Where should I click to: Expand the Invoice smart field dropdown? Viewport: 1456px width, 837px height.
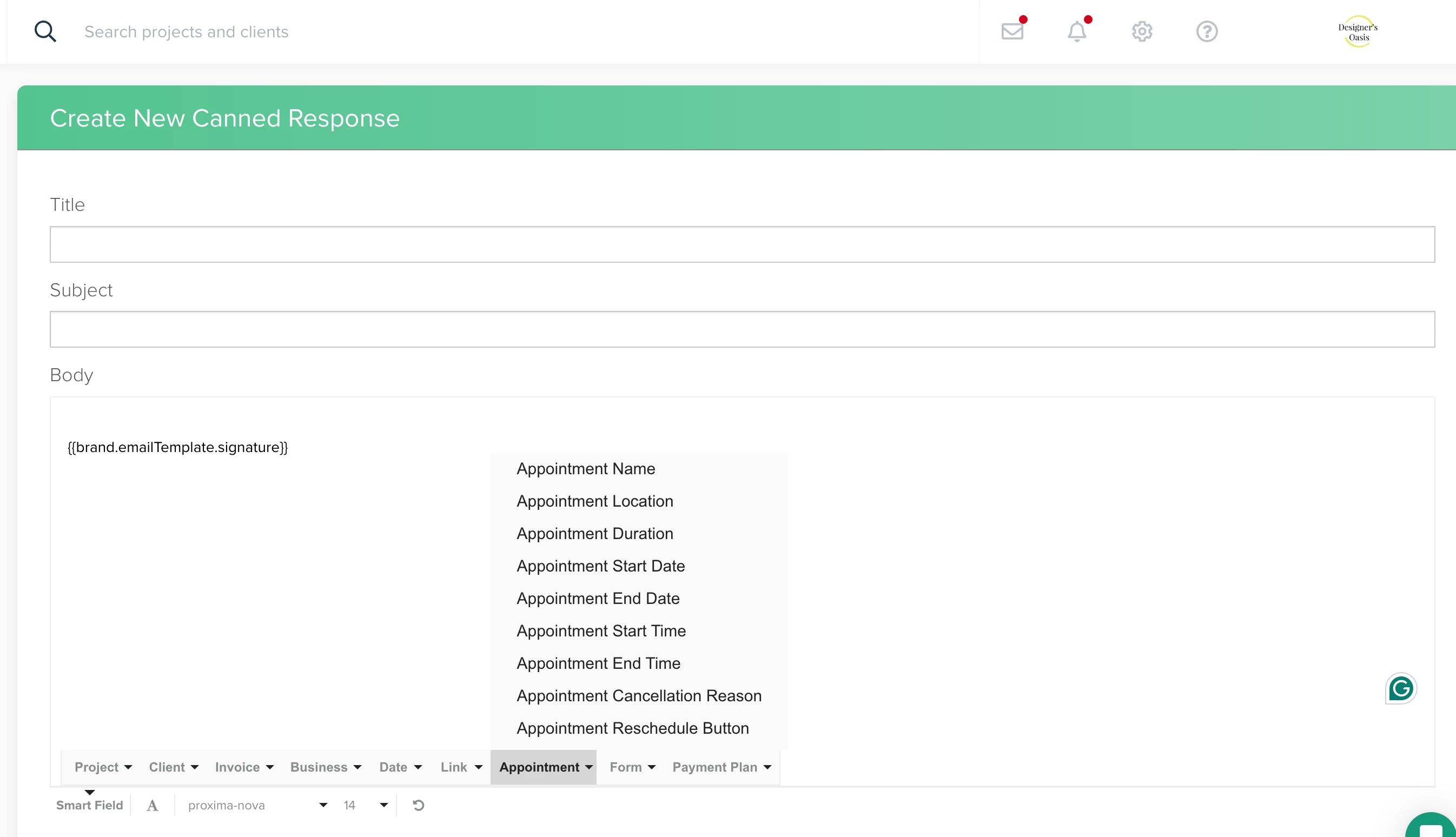pos(244,767)
